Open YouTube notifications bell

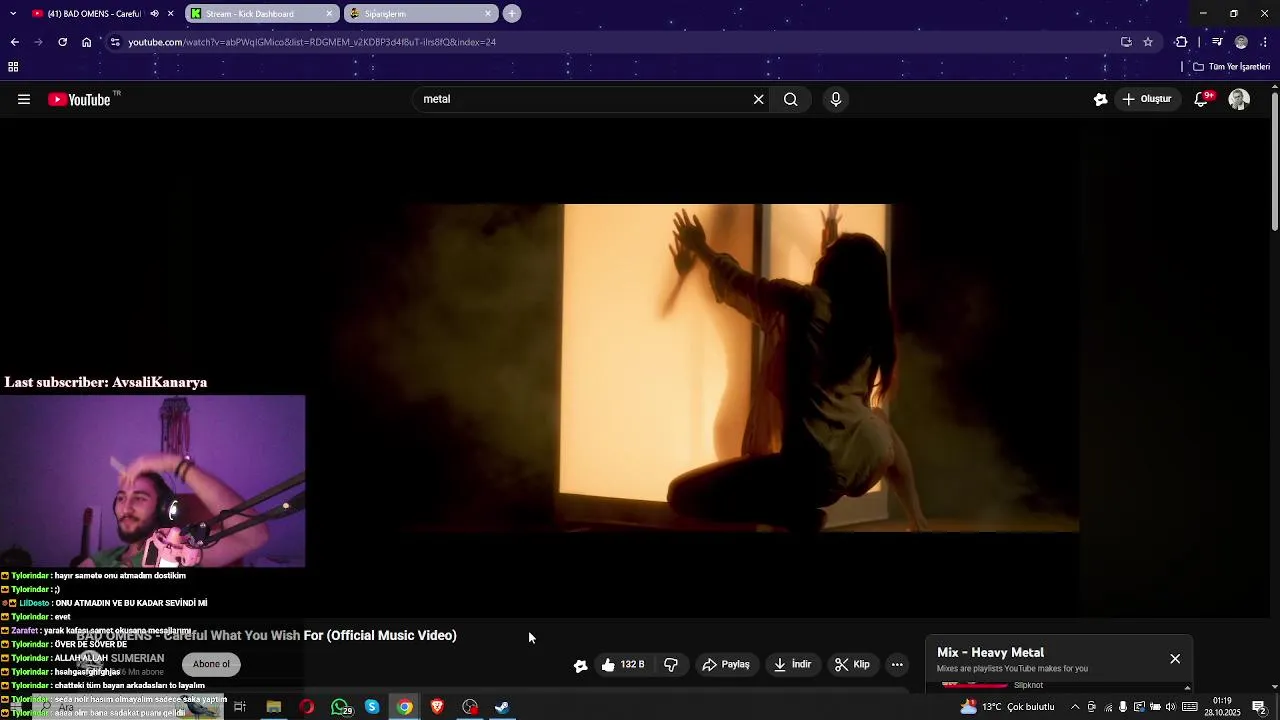(1202, 99)
